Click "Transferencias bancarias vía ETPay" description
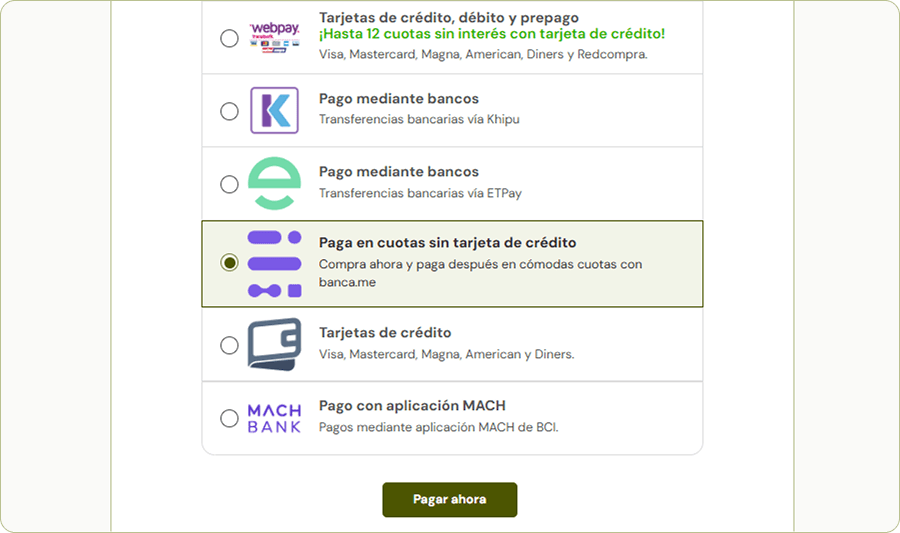The image size is (900, 533). coord(420,193)
